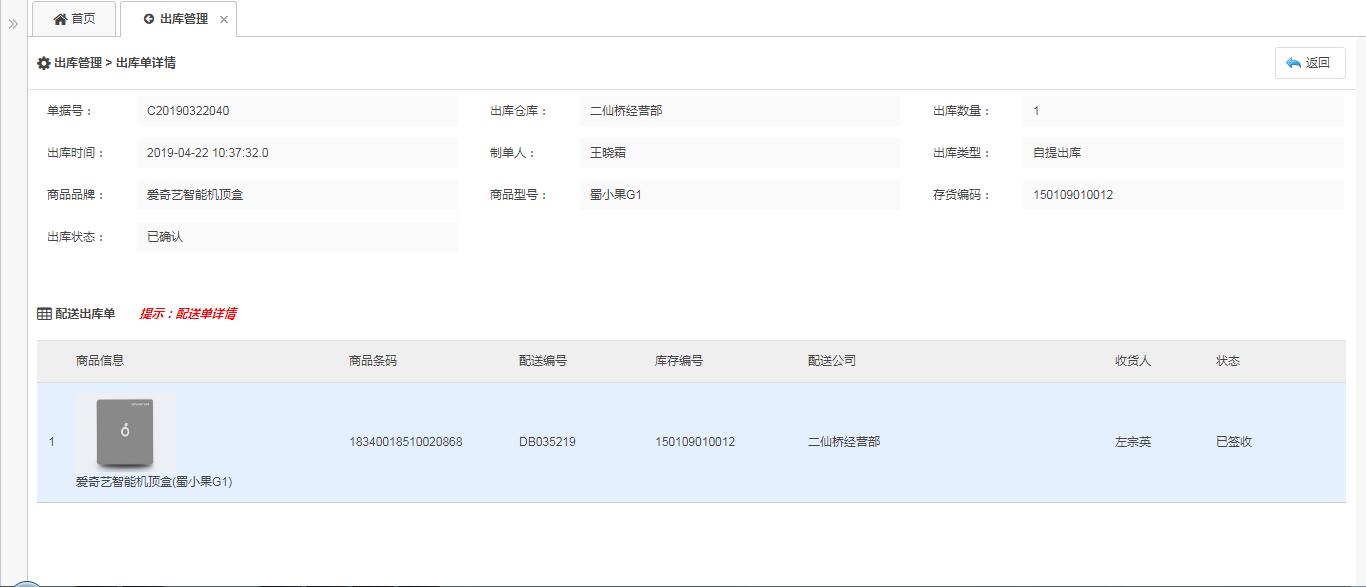This screenshot has height=587, width=1366.
Task: Open the set-top box product thumbnail
Action: point(125,432)
